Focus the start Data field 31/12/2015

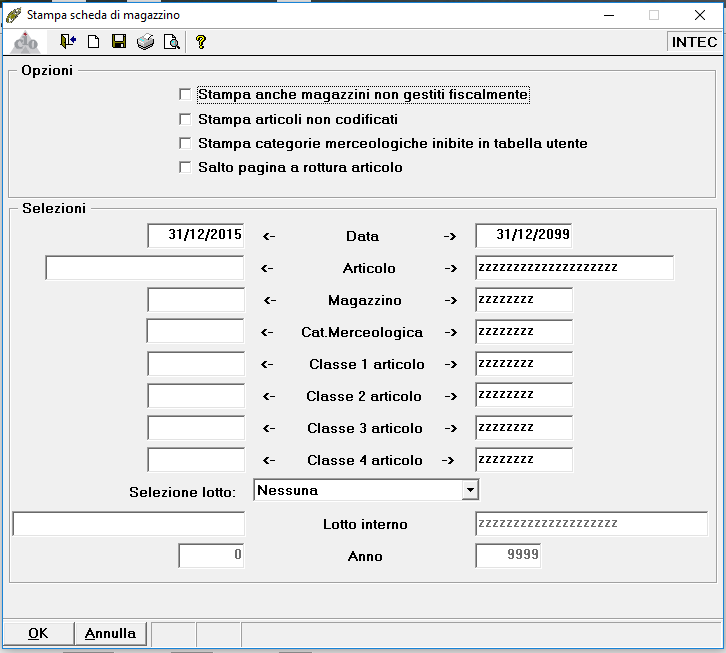196,235
